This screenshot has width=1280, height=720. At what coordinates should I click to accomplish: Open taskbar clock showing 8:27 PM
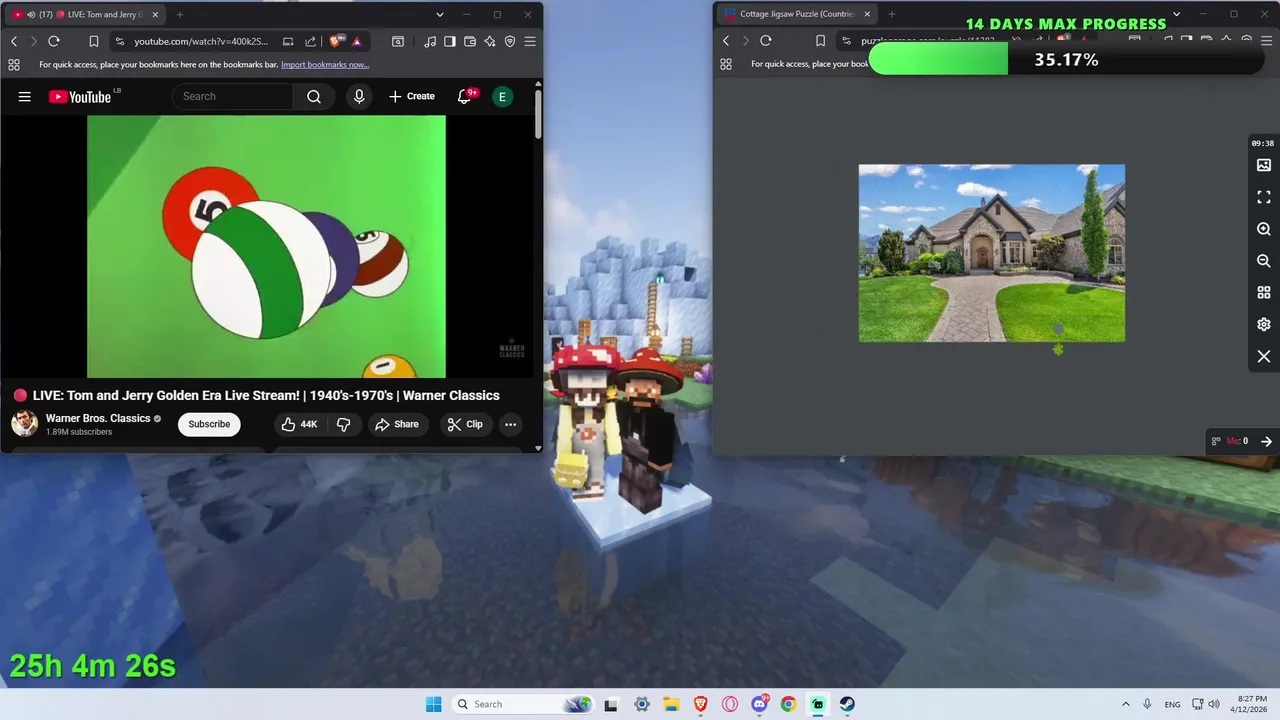click(x=1251, y=704)
